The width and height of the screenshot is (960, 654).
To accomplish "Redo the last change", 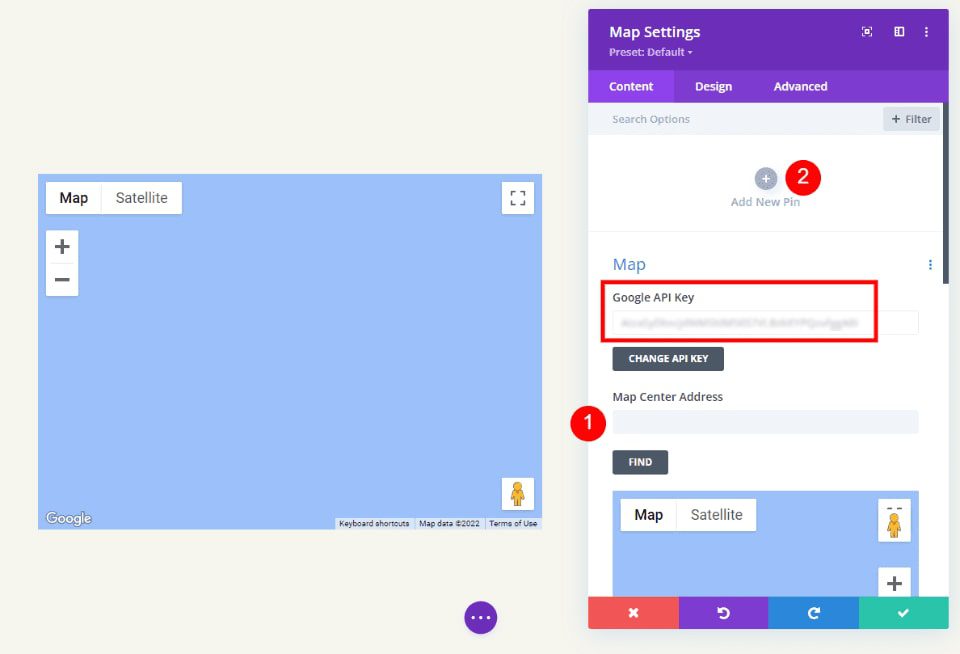I will (813, 613).
